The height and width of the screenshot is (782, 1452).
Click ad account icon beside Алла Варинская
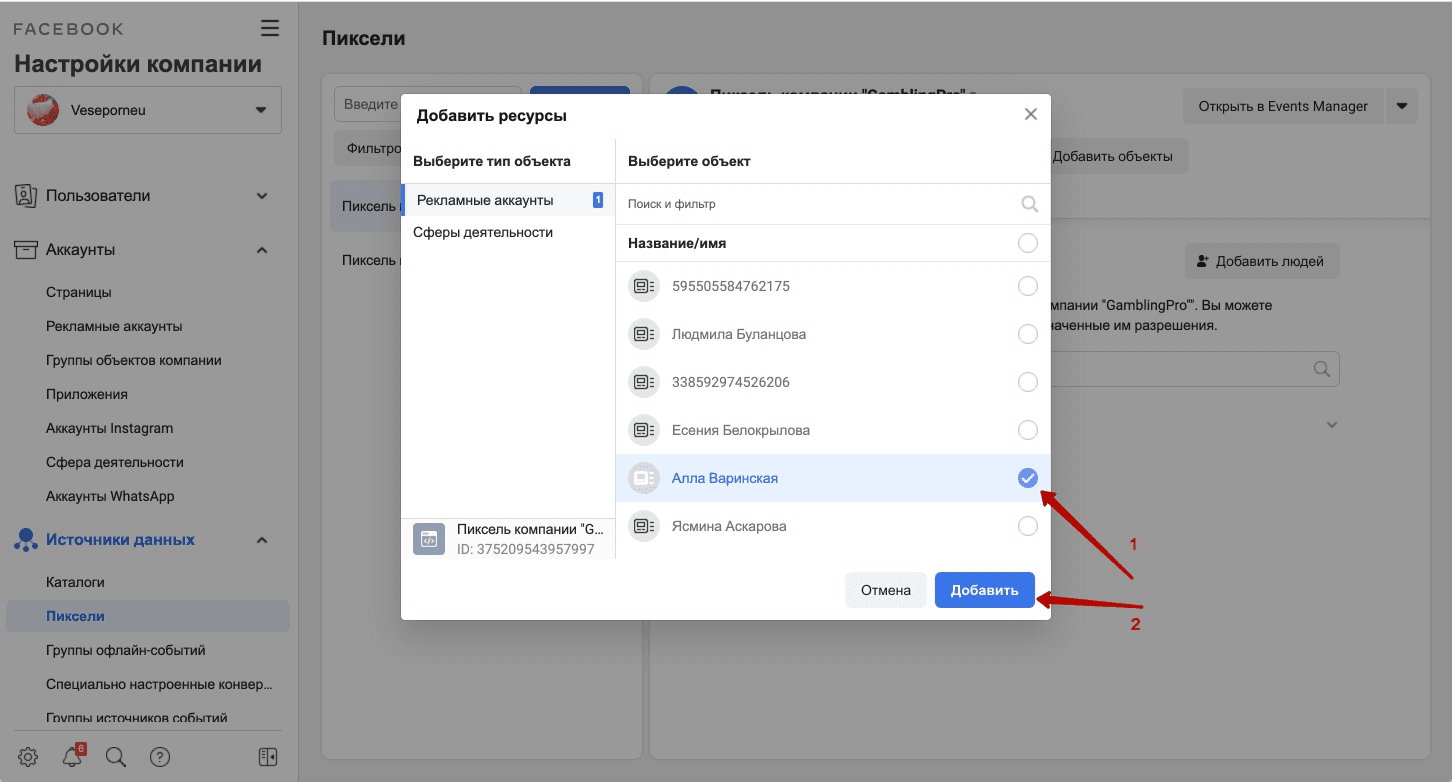pyautogui.click(x=644, y=478)
